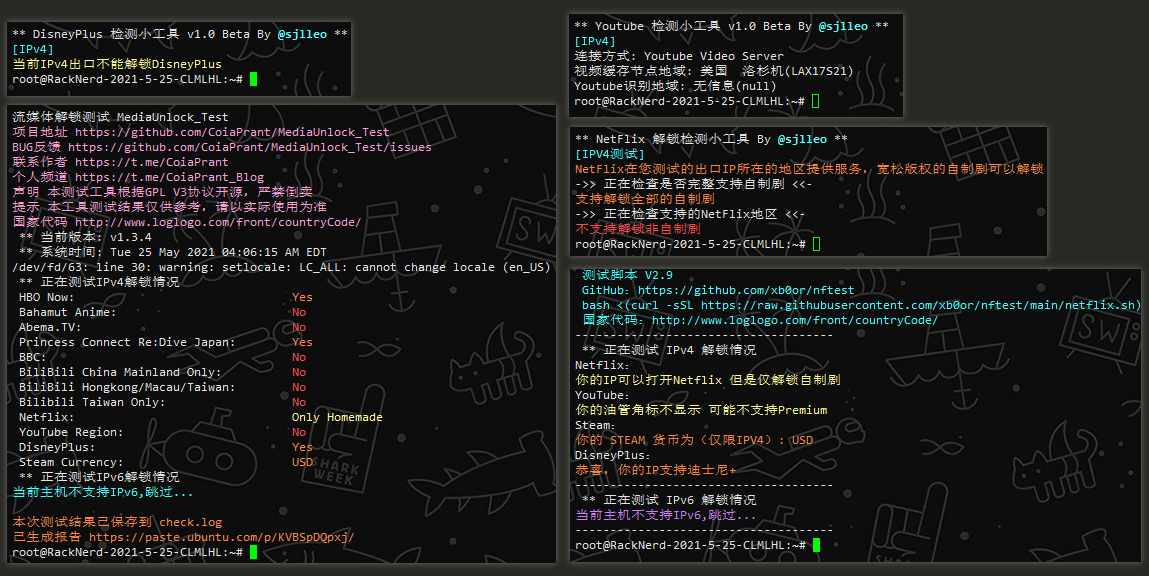Screen dimensions: 1149x576
Task: Click the cursor in the Youtube terminal prompt
Action: pos(816,101)
